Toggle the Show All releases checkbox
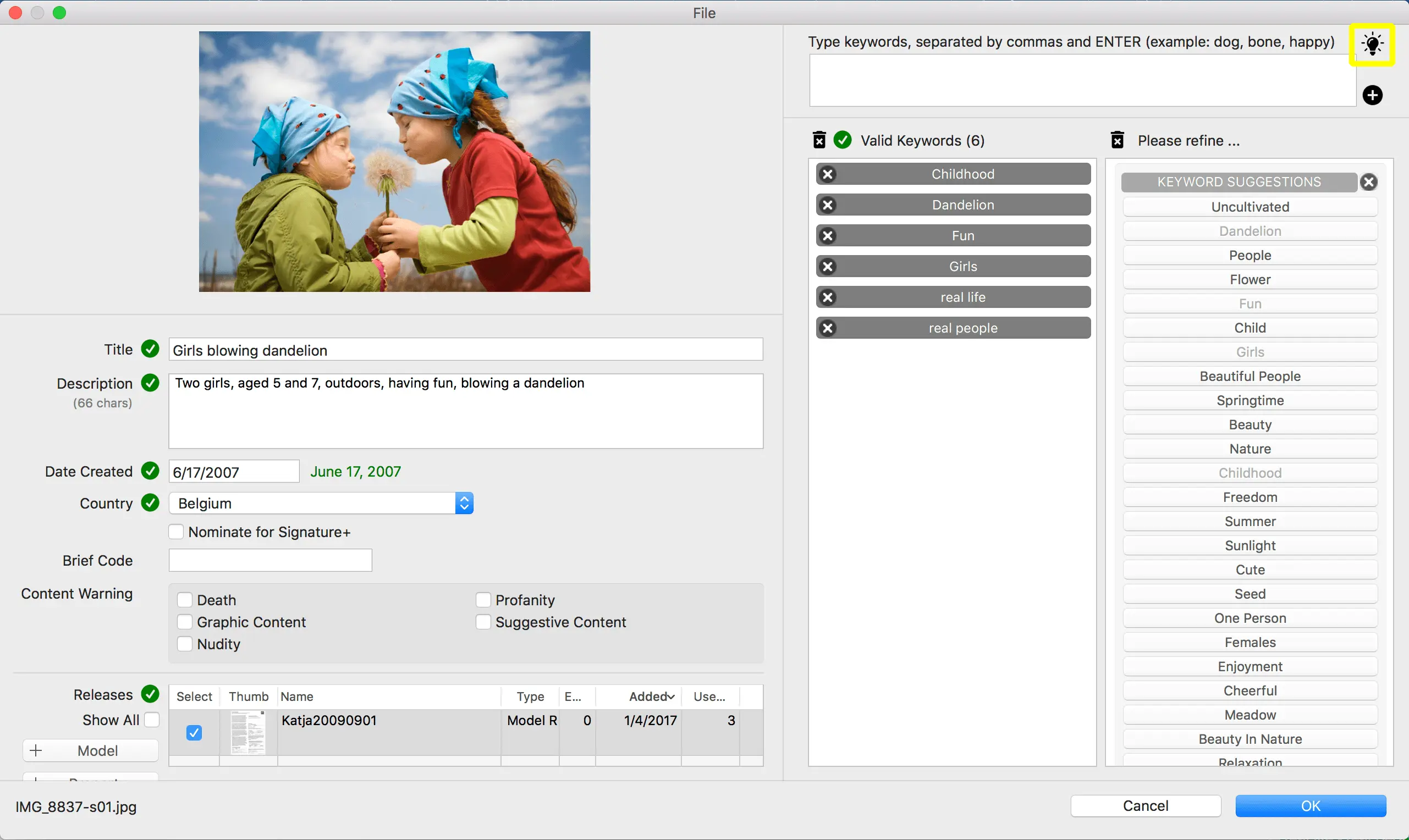 click(152, 720)
